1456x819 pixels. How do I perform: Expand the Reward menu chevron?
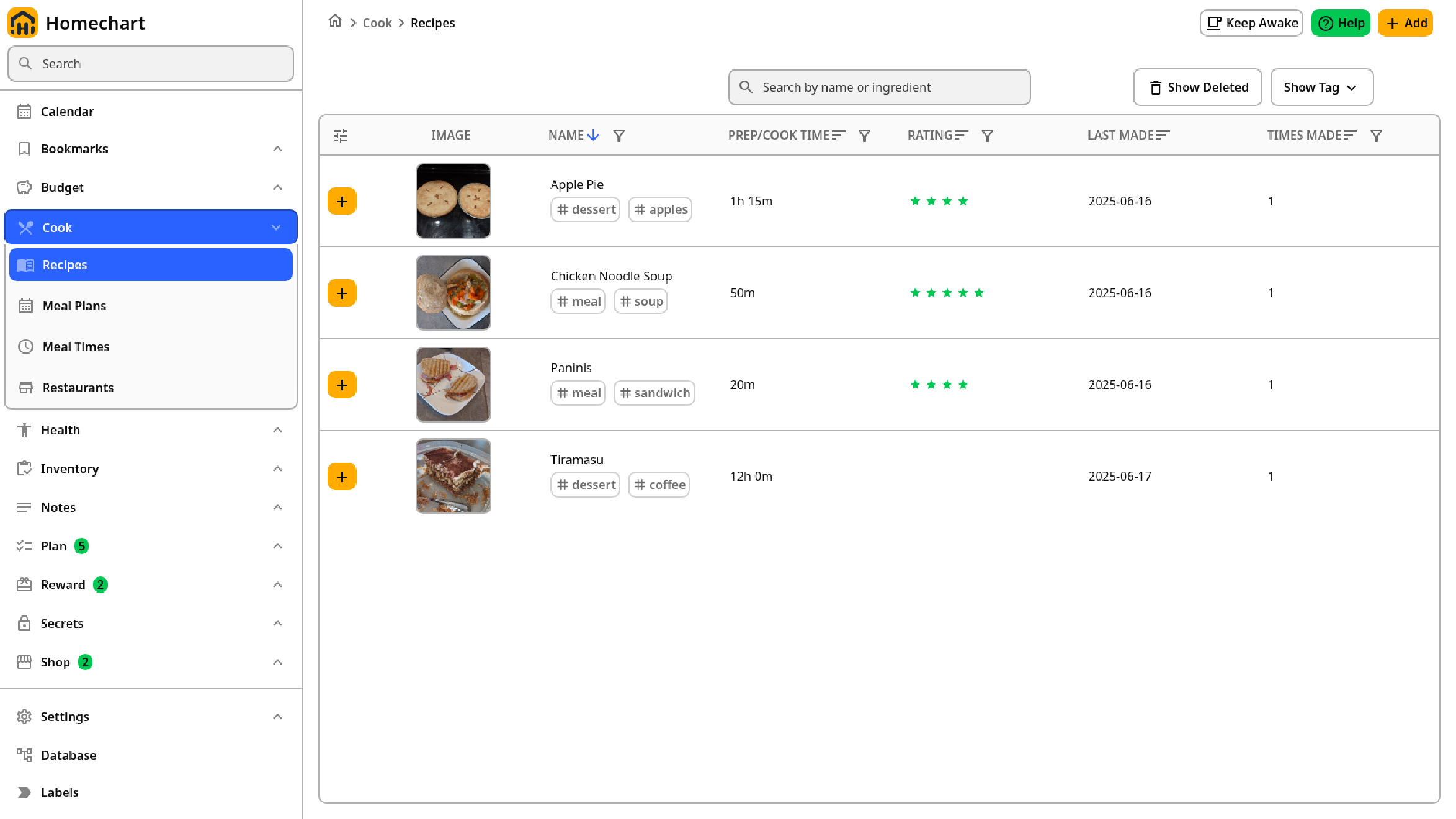coord(277,584)
